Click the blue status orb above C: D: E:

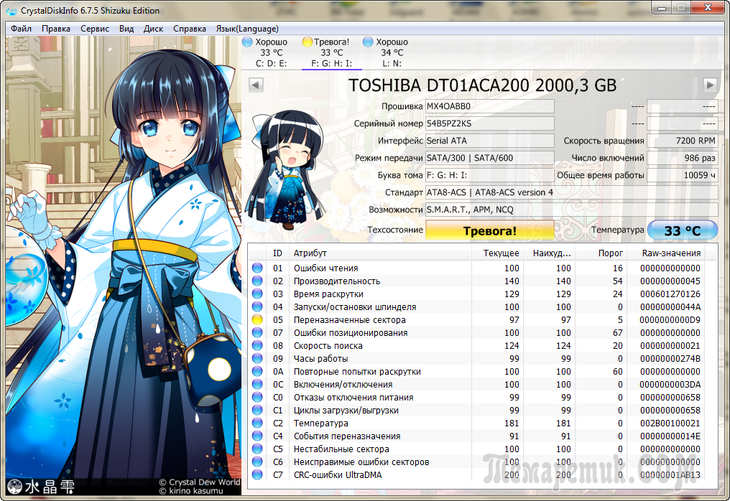coord(247,42)
